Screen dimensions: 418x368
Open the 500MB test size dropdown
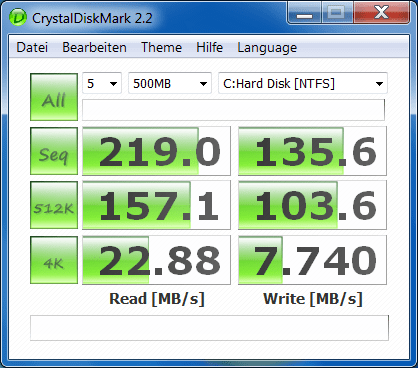pyautogui.click(x=170, y=83)
